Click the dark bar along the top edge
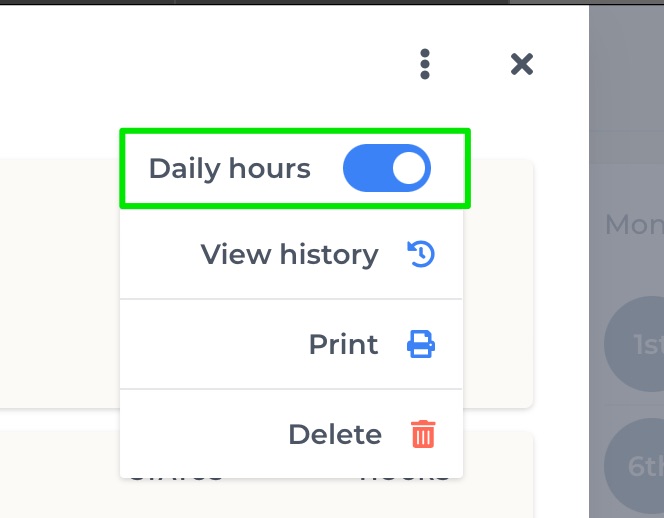664x518 pixels. pos(332,2)
